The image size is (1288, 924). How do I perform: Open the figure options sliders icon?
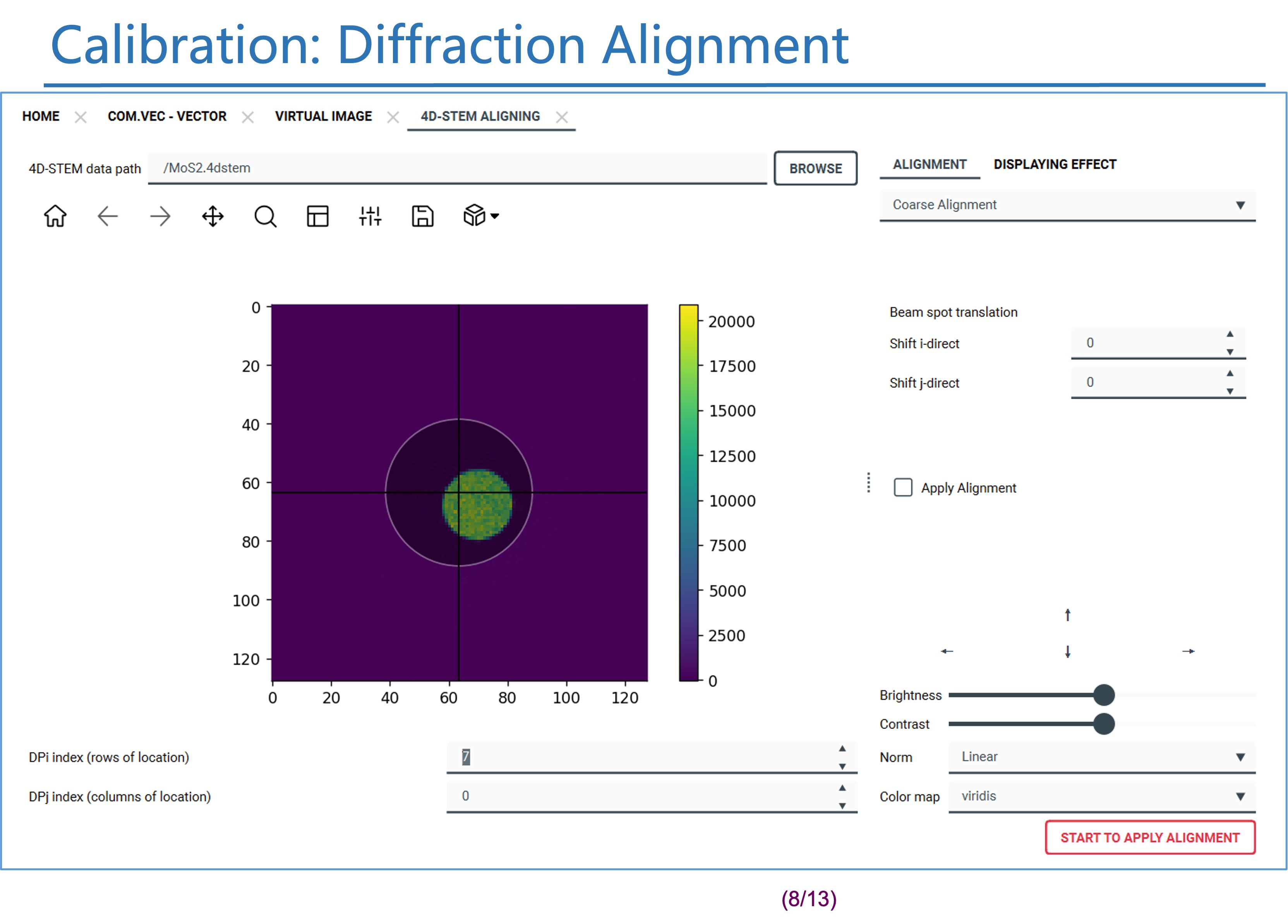(370, 216)
